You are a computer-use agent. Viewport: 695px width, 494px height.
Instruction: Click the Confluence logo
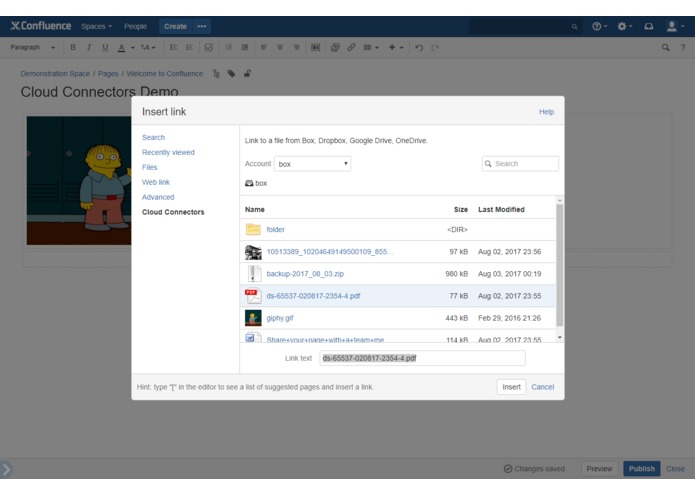41,26
